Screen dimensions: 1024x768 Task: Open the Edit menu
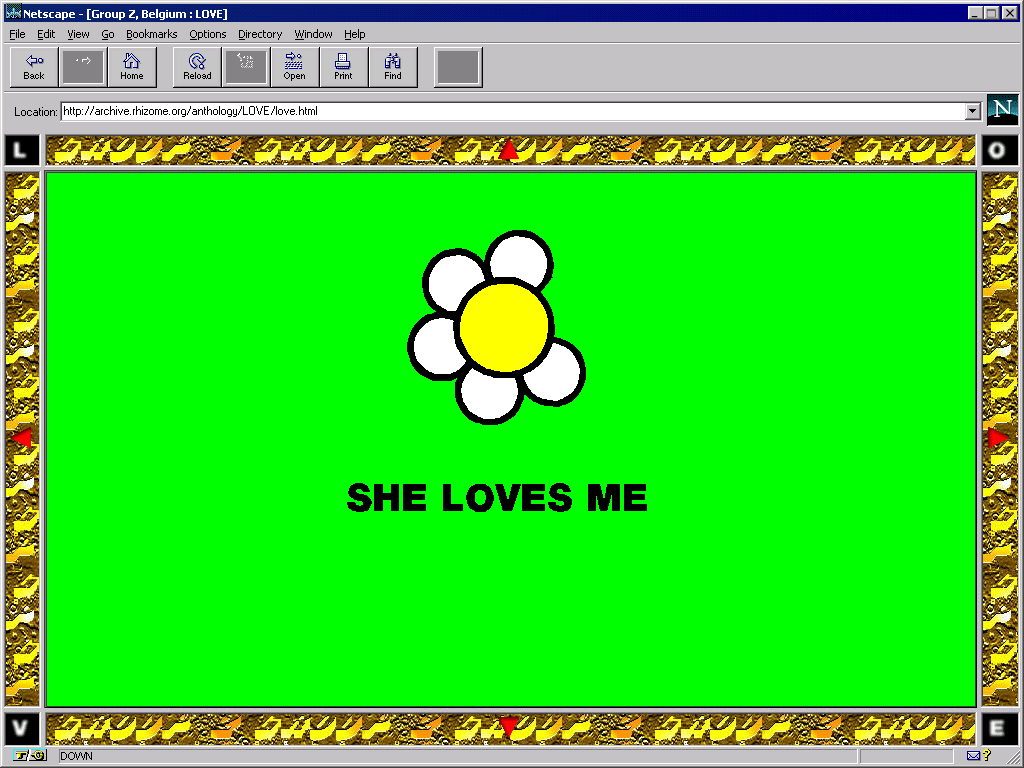pyautogui.click(x=46, y=34)
